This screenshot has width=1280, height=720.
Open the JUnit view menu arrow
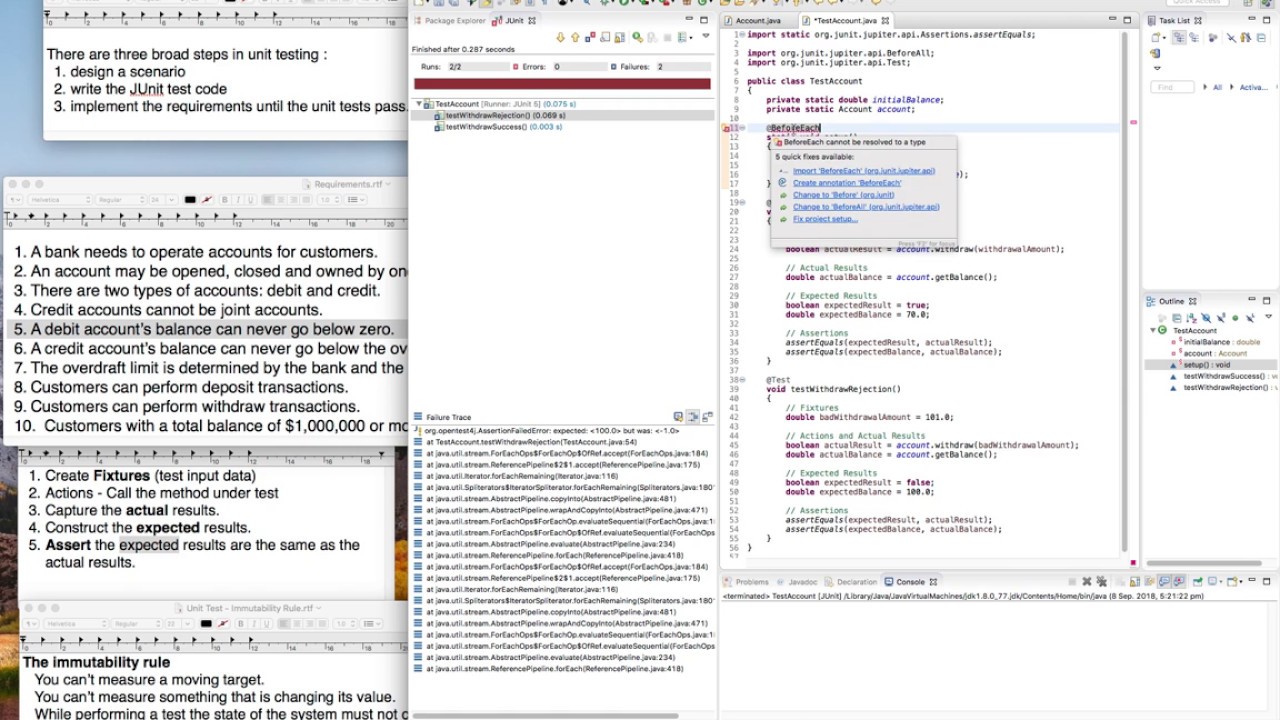(706, 36)
